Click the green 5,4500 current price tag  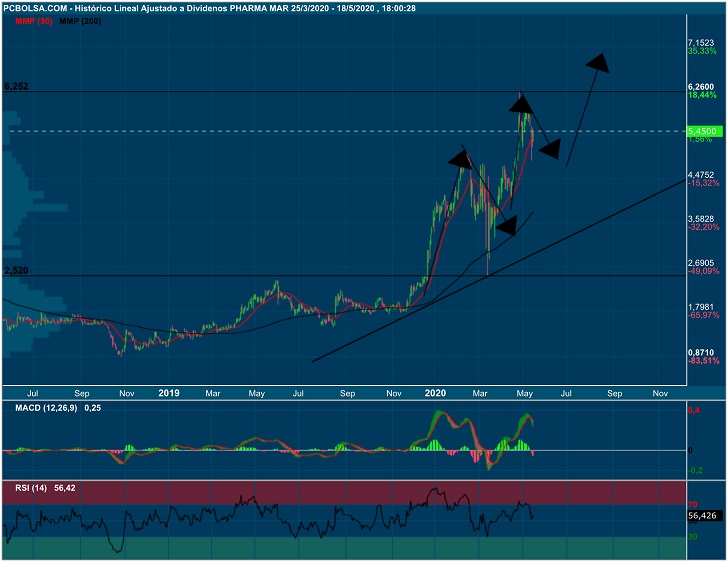click(705, 131)
